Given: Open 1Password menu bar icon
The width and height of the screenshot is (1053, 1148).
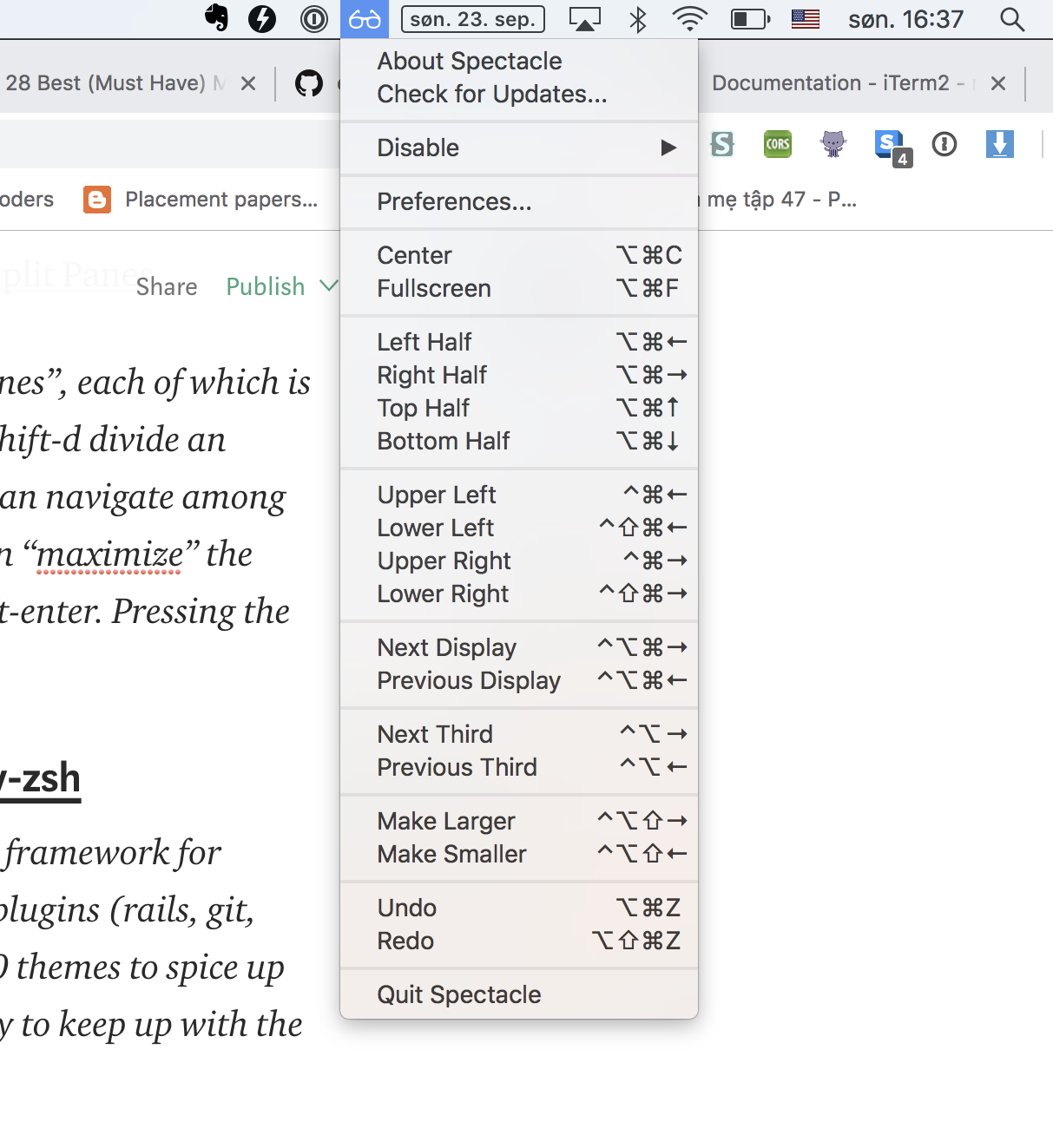Looking at the screenshot, I should coord(313,18).
